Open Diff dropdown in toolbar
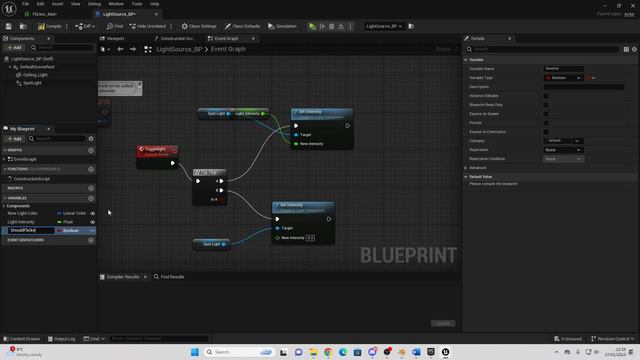 point(85,26)
